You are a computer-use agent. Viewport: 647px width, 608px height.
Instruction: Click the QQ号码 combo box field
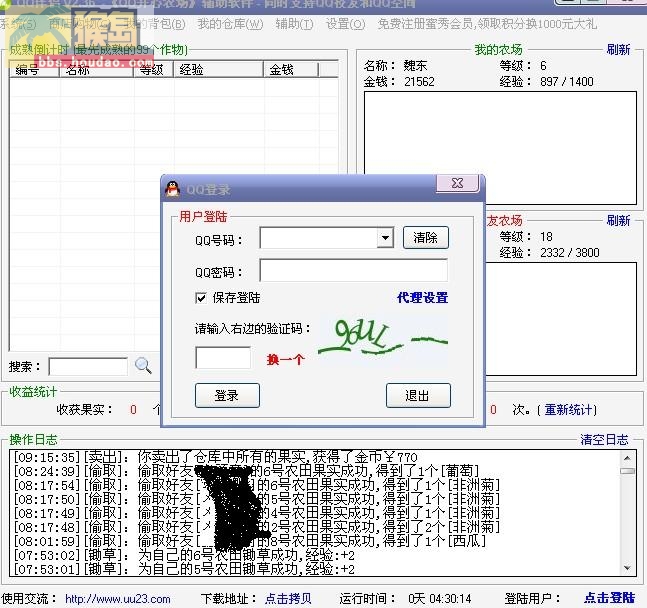326,238
